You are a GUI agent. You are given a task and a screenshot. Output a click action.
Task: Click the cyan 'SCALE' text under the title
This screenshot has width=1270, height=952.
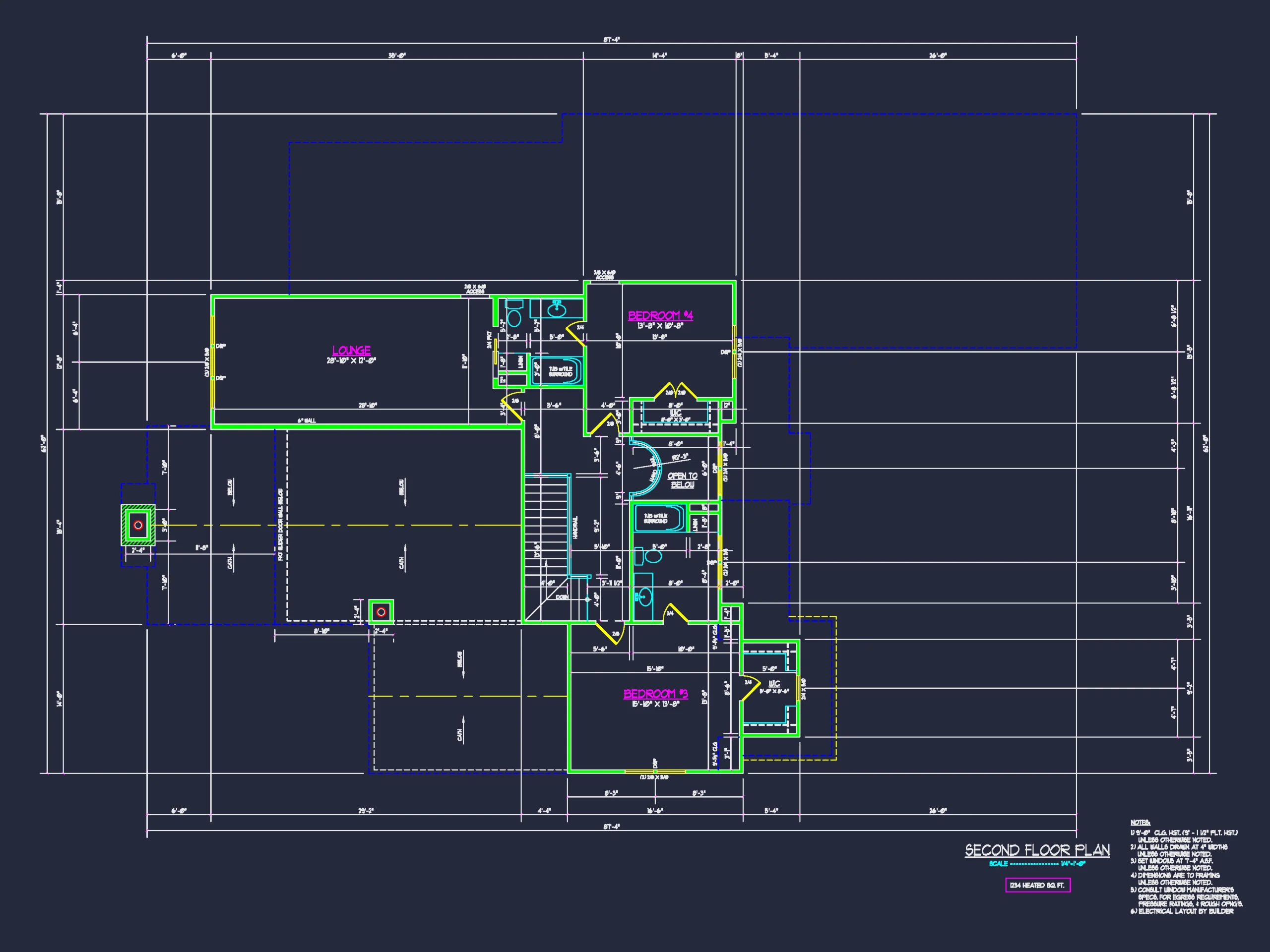(x=999, y=864)
